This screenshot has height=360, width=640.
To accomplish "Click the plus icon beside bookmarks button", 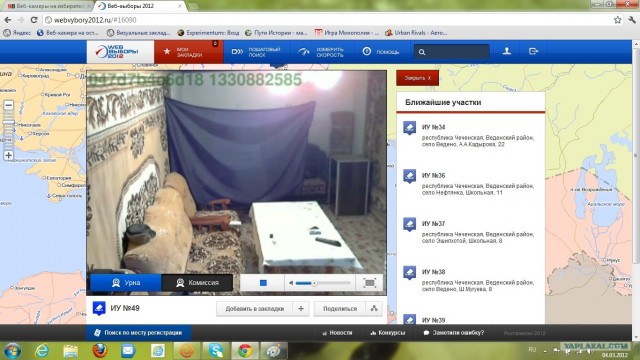I will [301, 309].
